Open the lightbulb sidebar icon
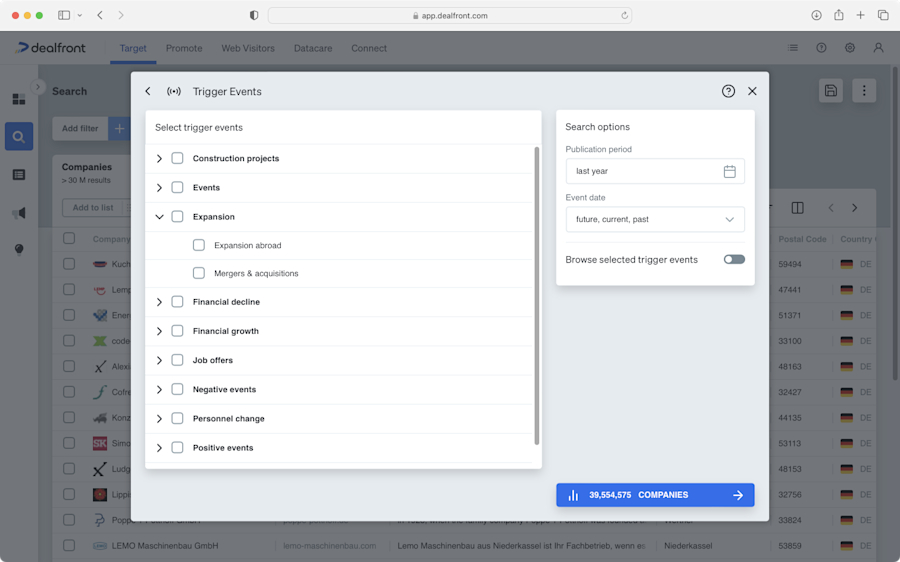900x562 pixels. [x=19, y=249]
